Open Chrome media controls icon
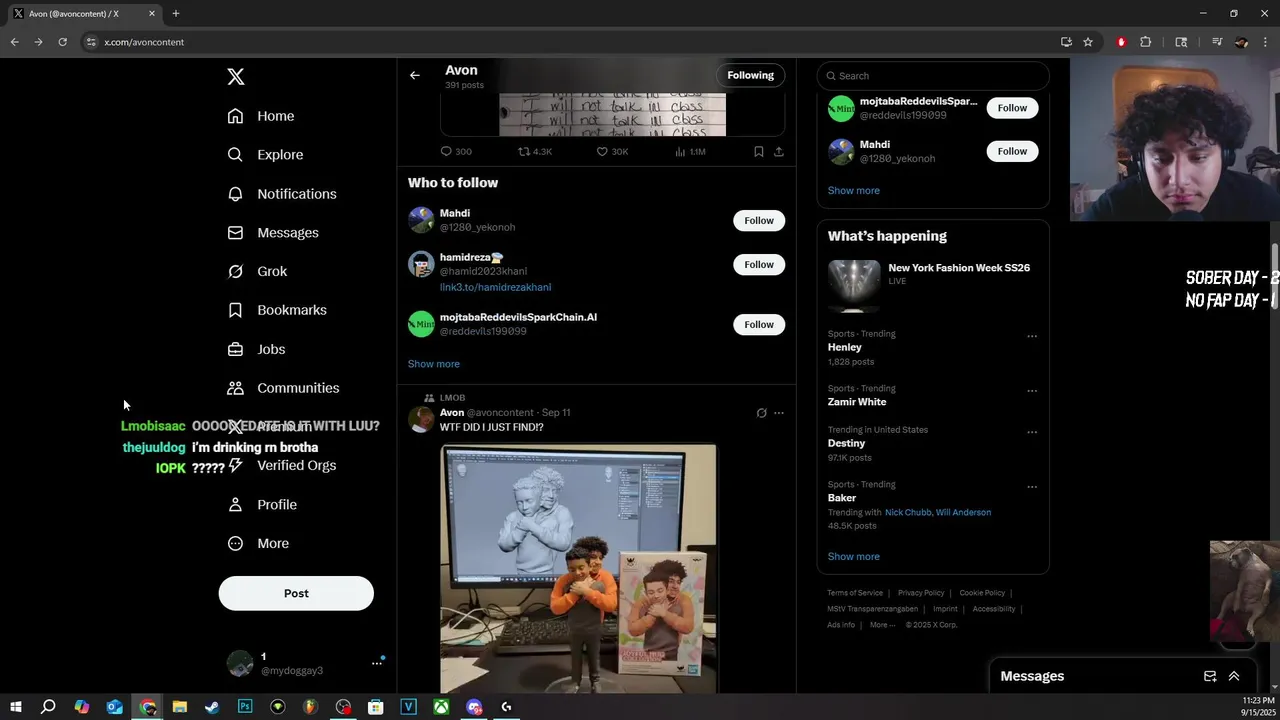This screenshot has height=720, width=1280. click(1217, 42)
